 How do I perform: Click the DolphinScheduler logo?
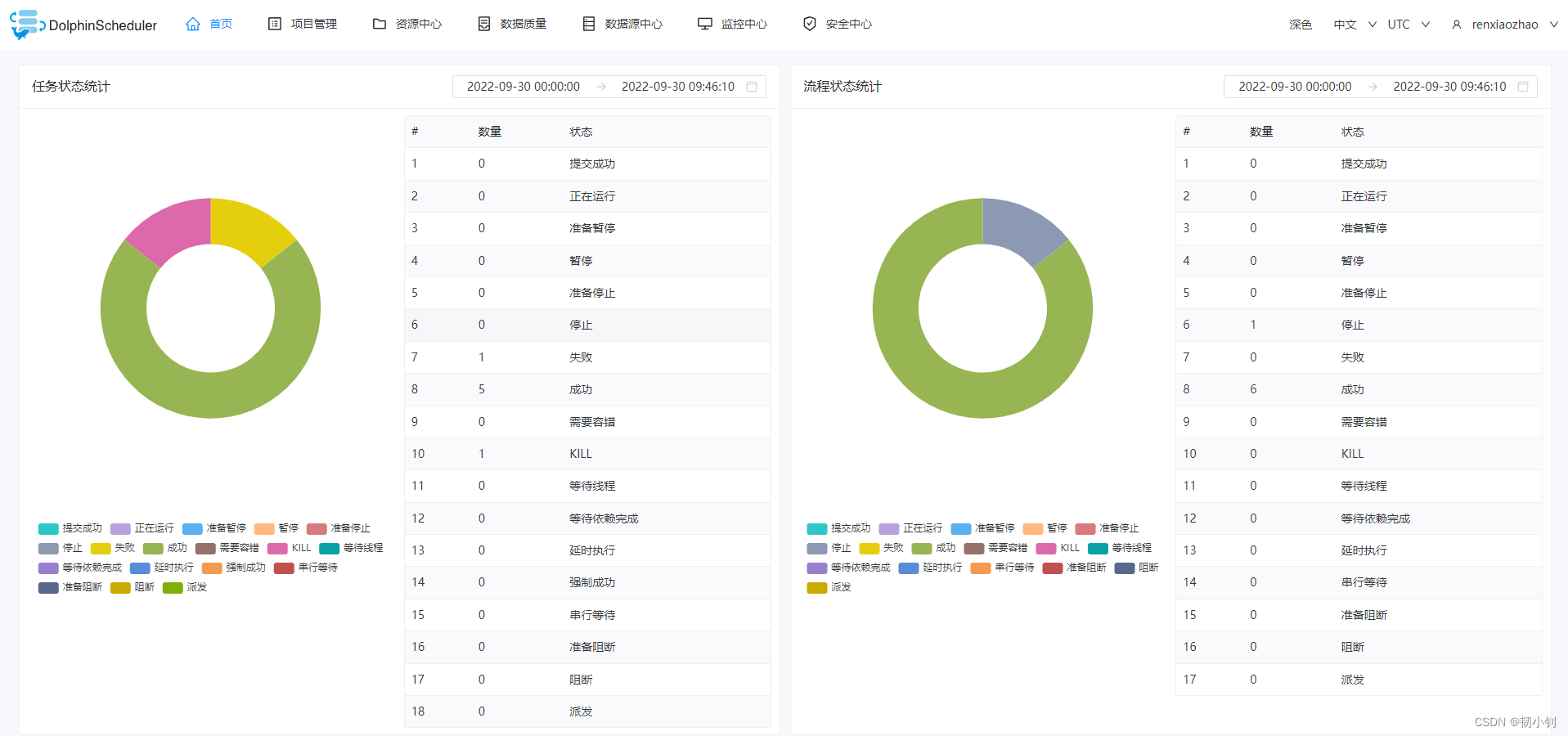coord(83,25)
